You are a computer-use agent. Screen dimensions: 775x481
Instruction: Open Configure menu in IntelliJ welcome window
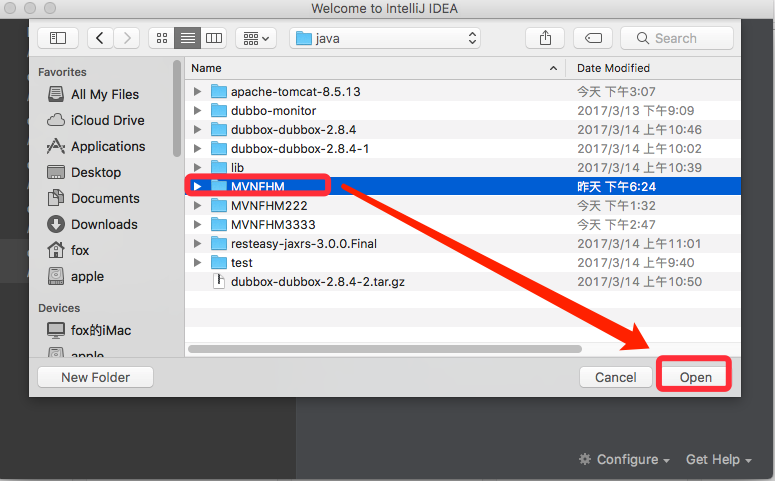[625, 459]
